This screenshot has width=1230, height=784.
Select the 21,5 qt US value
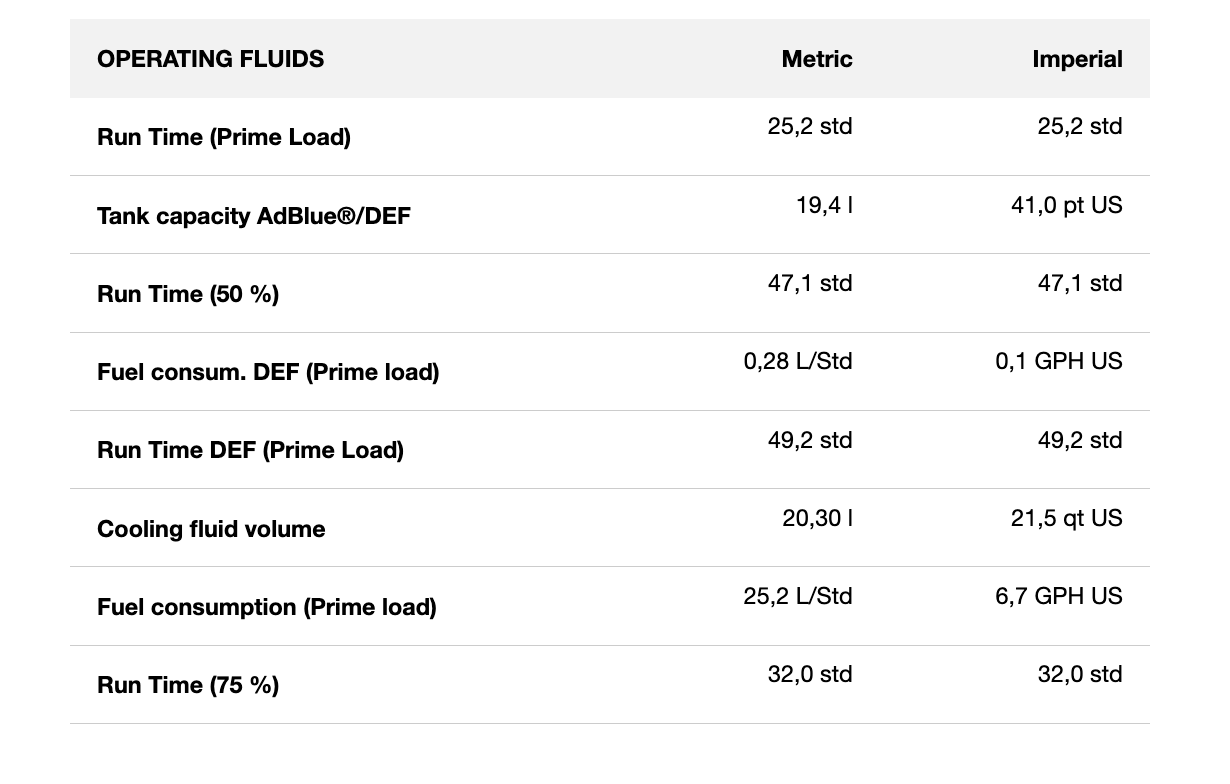tap(1066, 518)
